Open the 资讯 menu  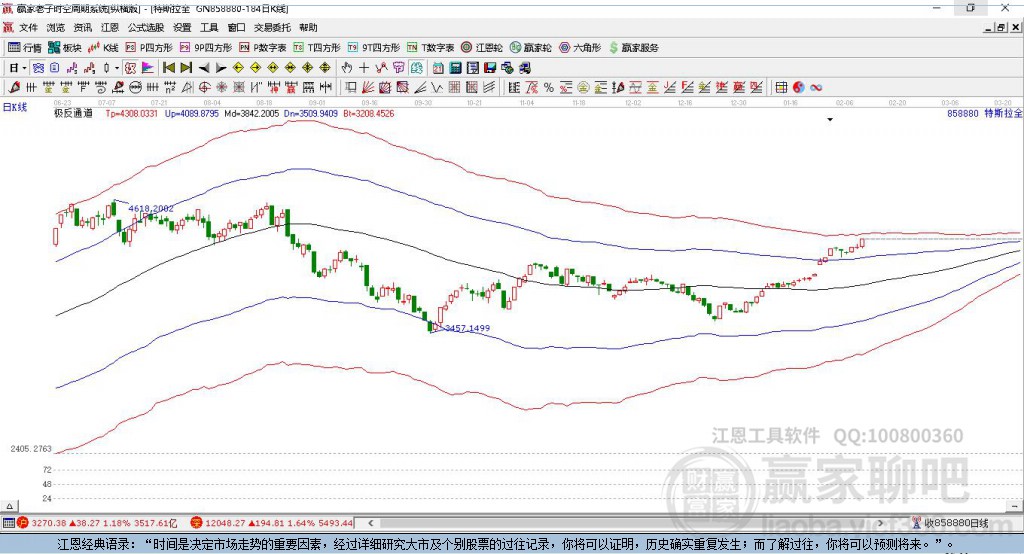[x=83, y=27]
